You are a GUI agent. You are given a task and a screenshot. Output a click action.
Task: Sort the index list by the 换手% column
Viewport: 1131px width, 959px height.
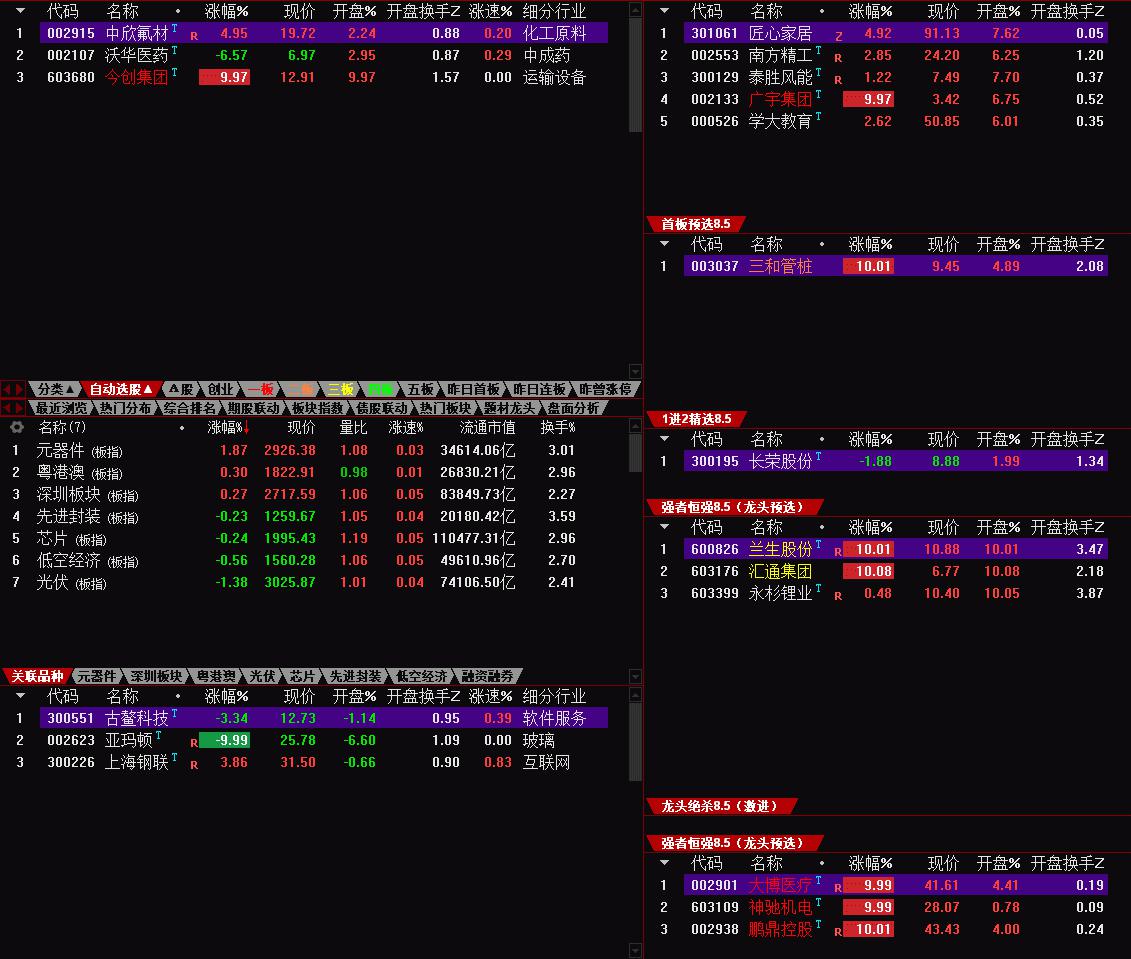tap(558, 428)
